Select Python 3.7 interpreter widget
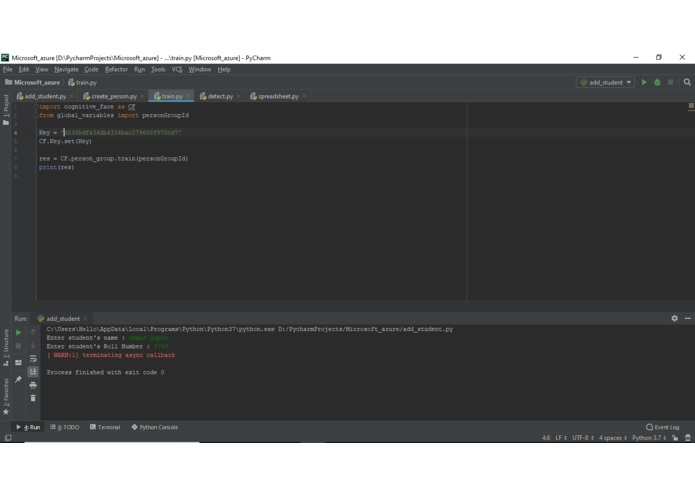Image resolution: width=695 pixels, height=494 pixels. (x=649, y=438)
